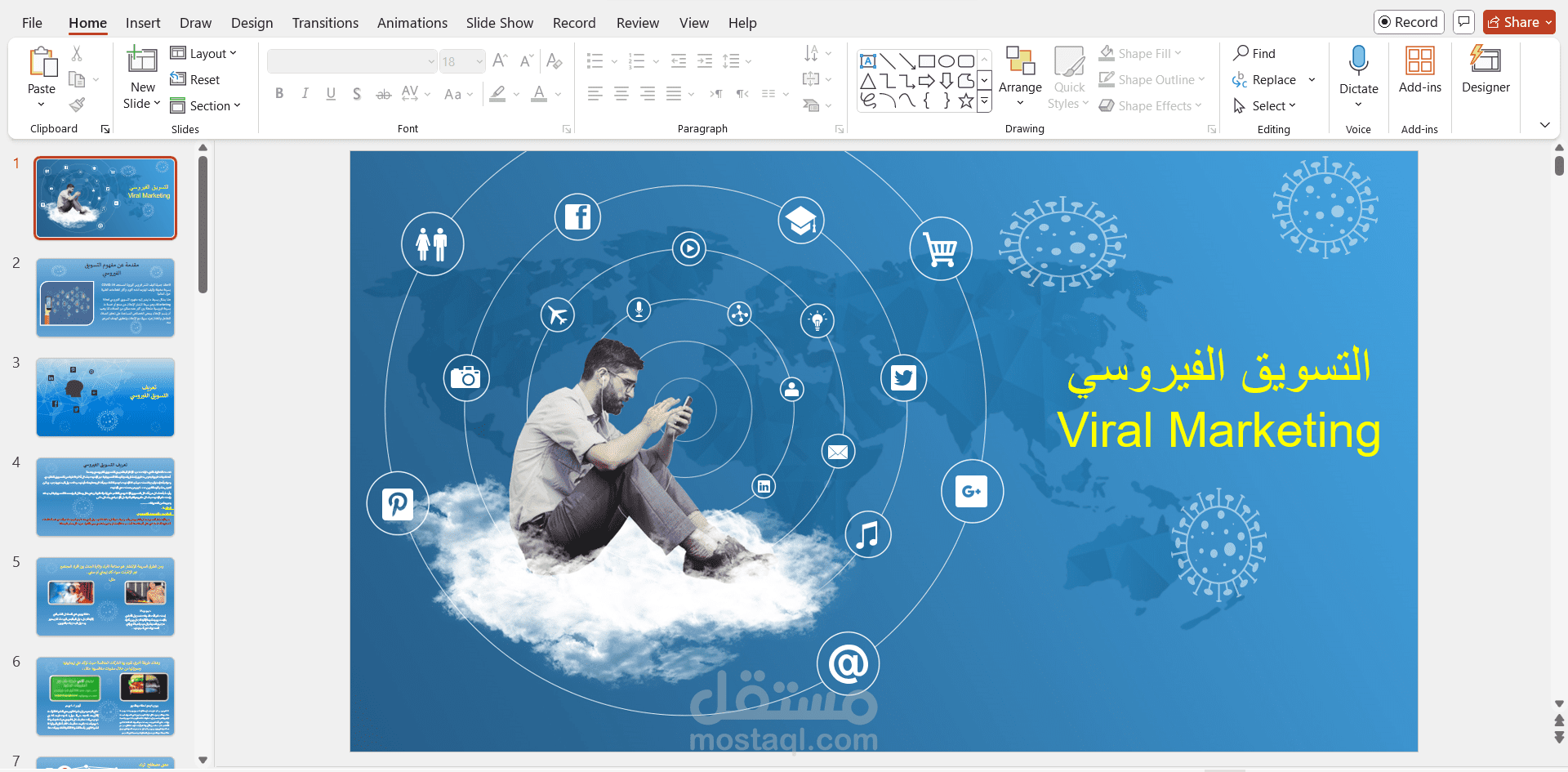The width and height of the screenshot is (1568, 772).
Task: Click the Viral Marketing title text
Action: 1218,431
